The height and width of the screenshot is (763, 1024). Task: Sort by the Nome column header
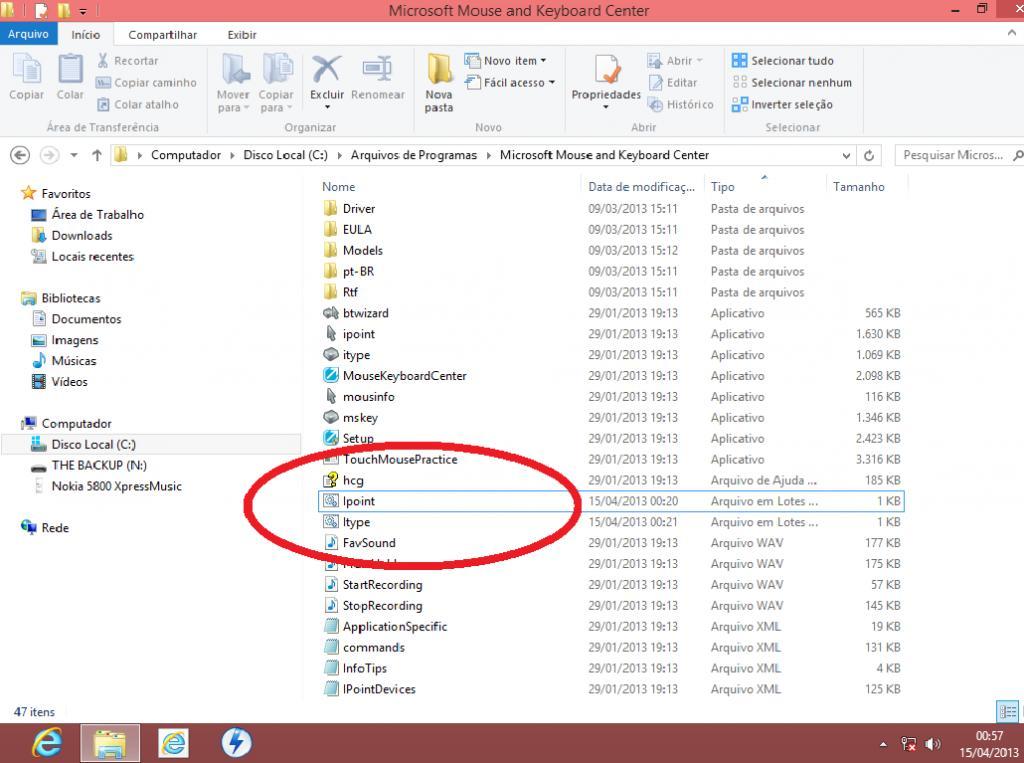coord(338,187)
